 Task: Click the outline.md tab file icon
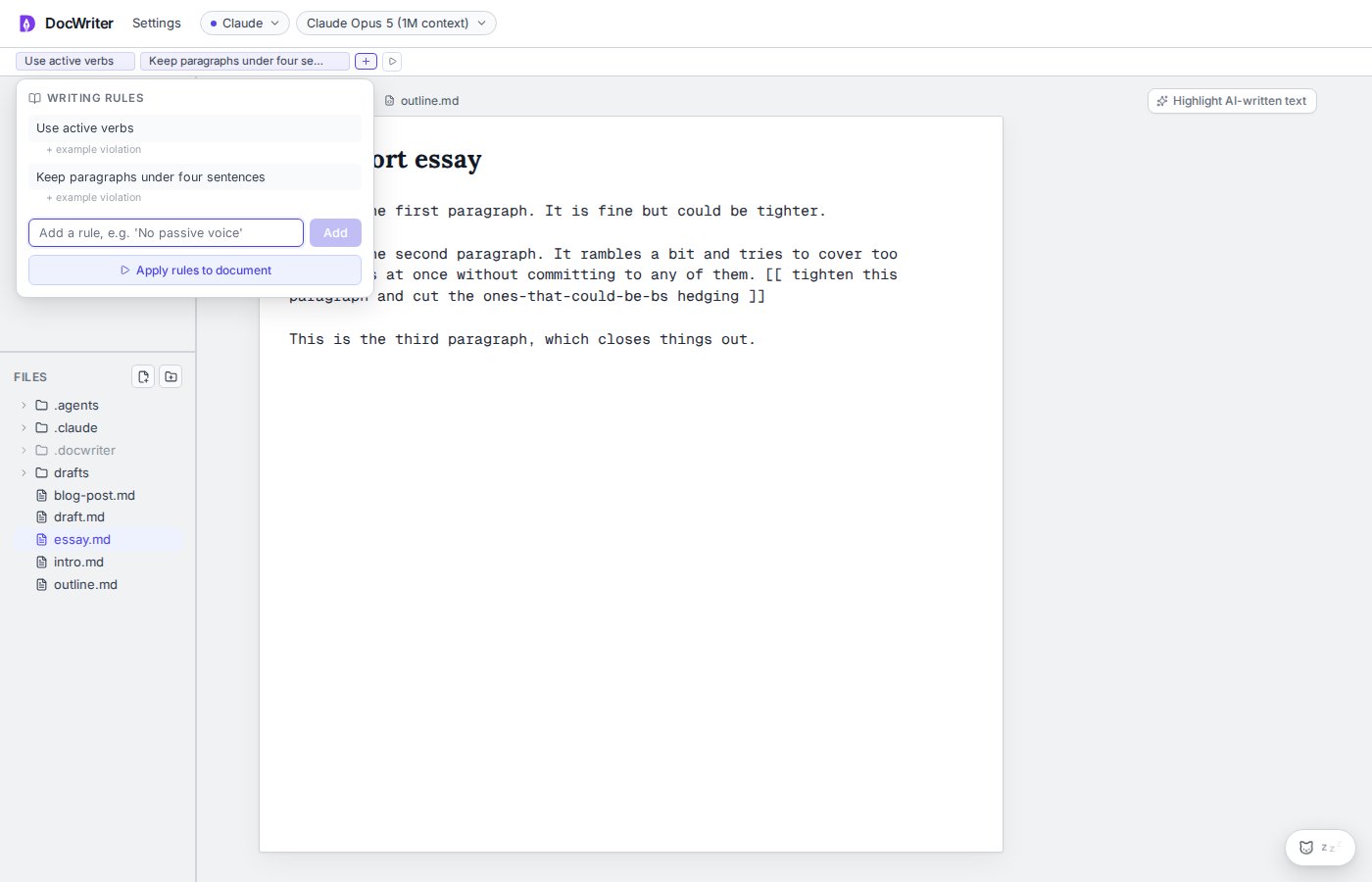389,101
